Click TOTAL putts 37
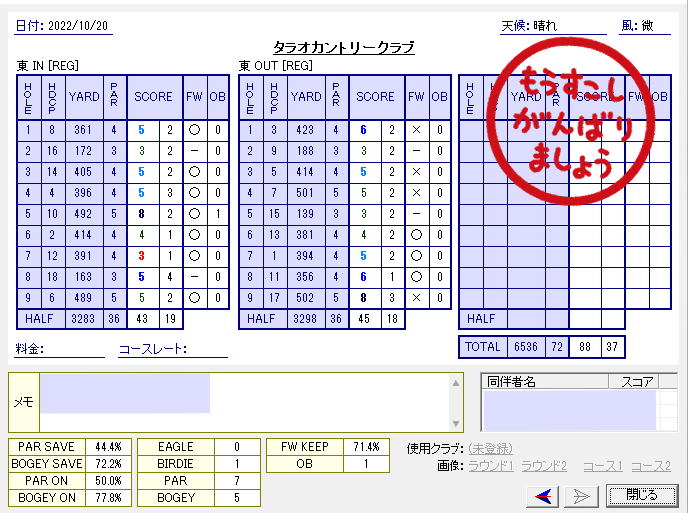 [x=613, y=347]
